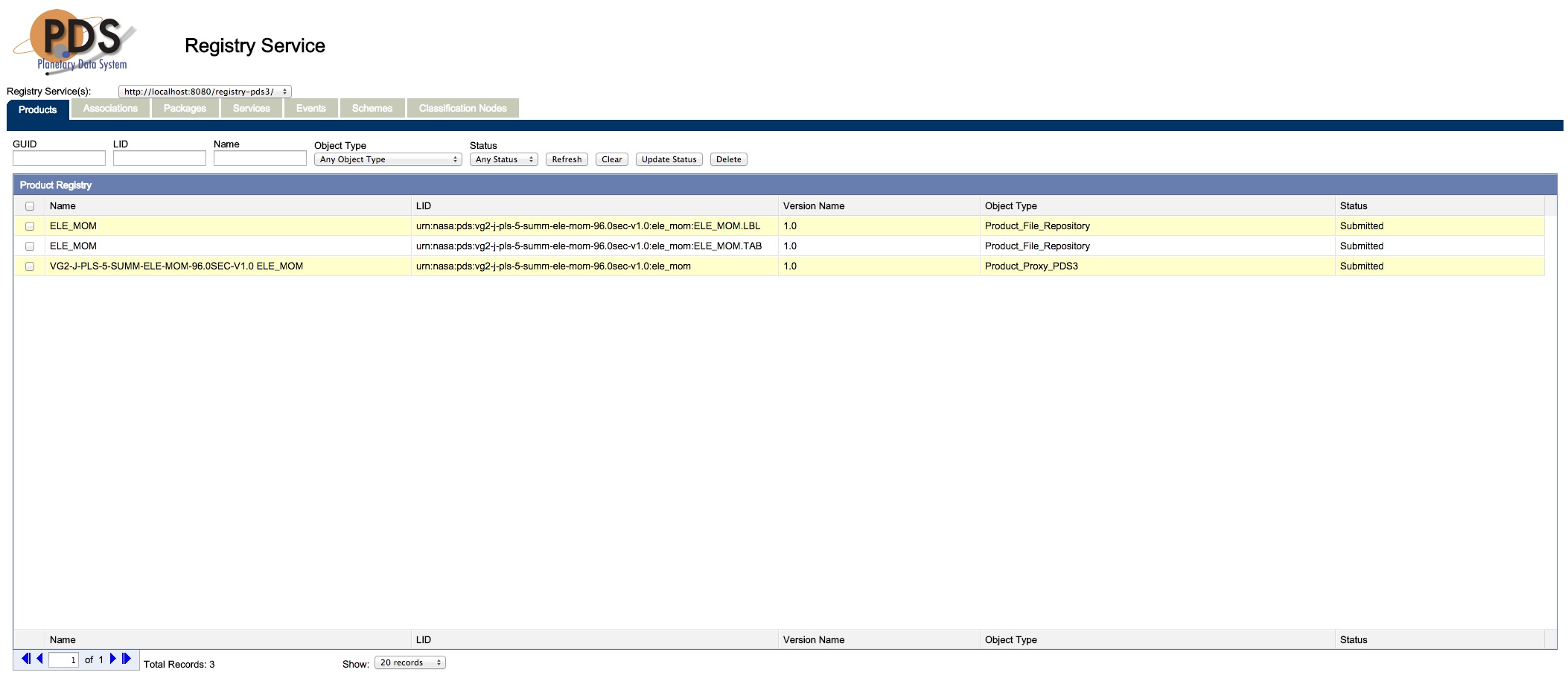The width and height of the screenshot is (1568, 684).
Task: Select the Products tab
Action: (38, 109)
